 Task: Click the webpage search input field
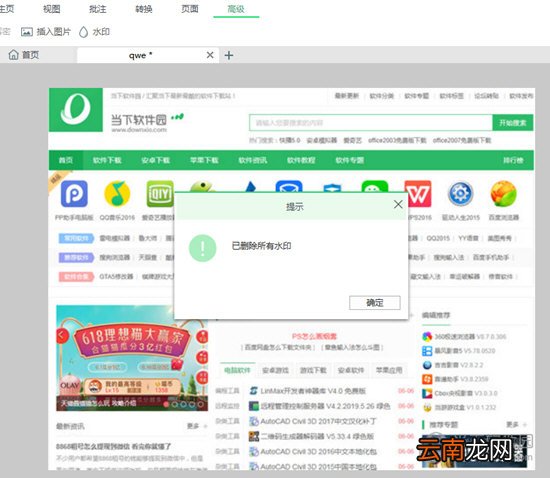371,123
